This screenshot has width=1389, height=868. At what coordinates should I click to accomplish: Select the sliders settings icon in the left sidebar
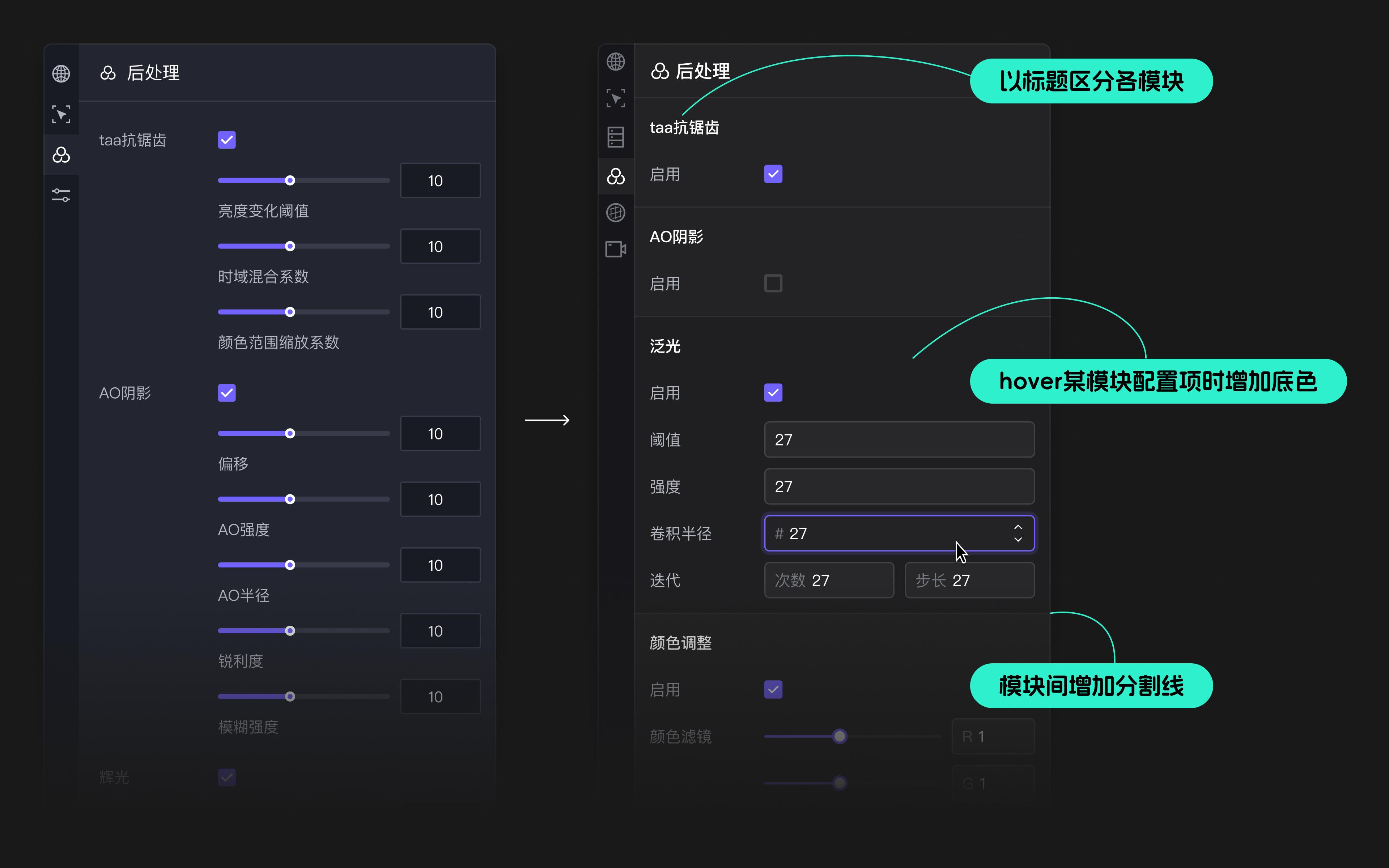point(61,195)
